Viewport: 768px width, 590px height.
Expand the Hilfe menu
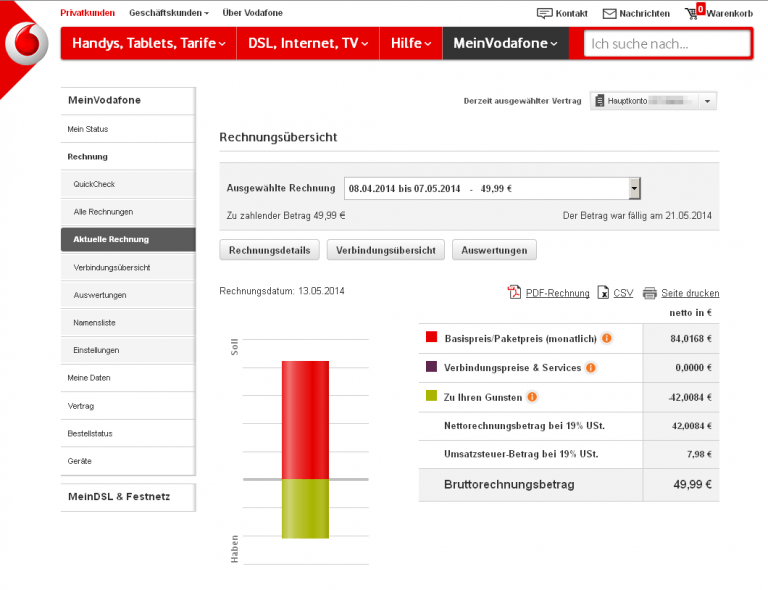click(x=411, y=43)
